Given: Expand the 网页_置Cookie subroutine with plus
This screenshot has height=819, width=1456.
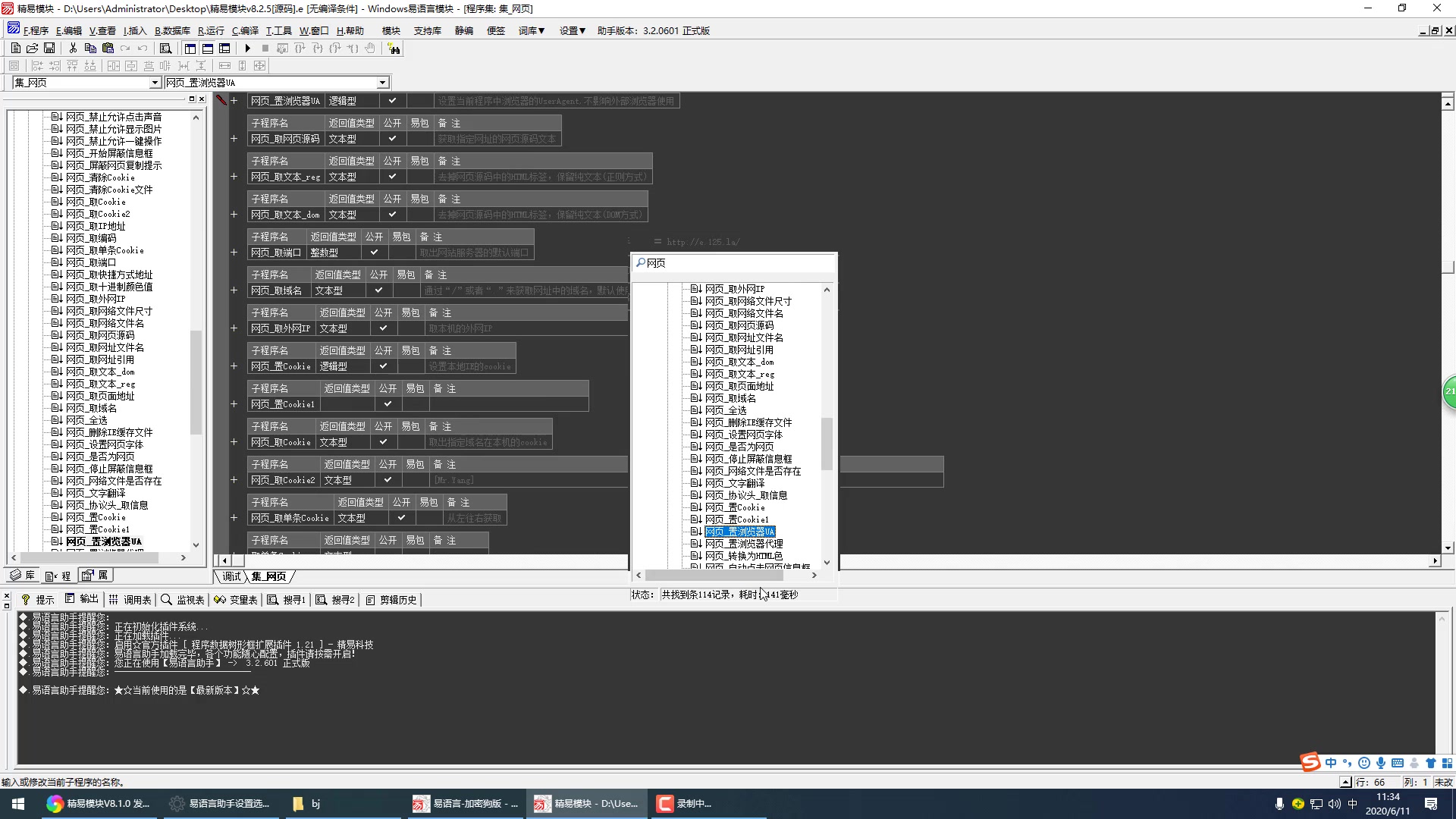Looking at the screenshot, I should pos(234,366).
